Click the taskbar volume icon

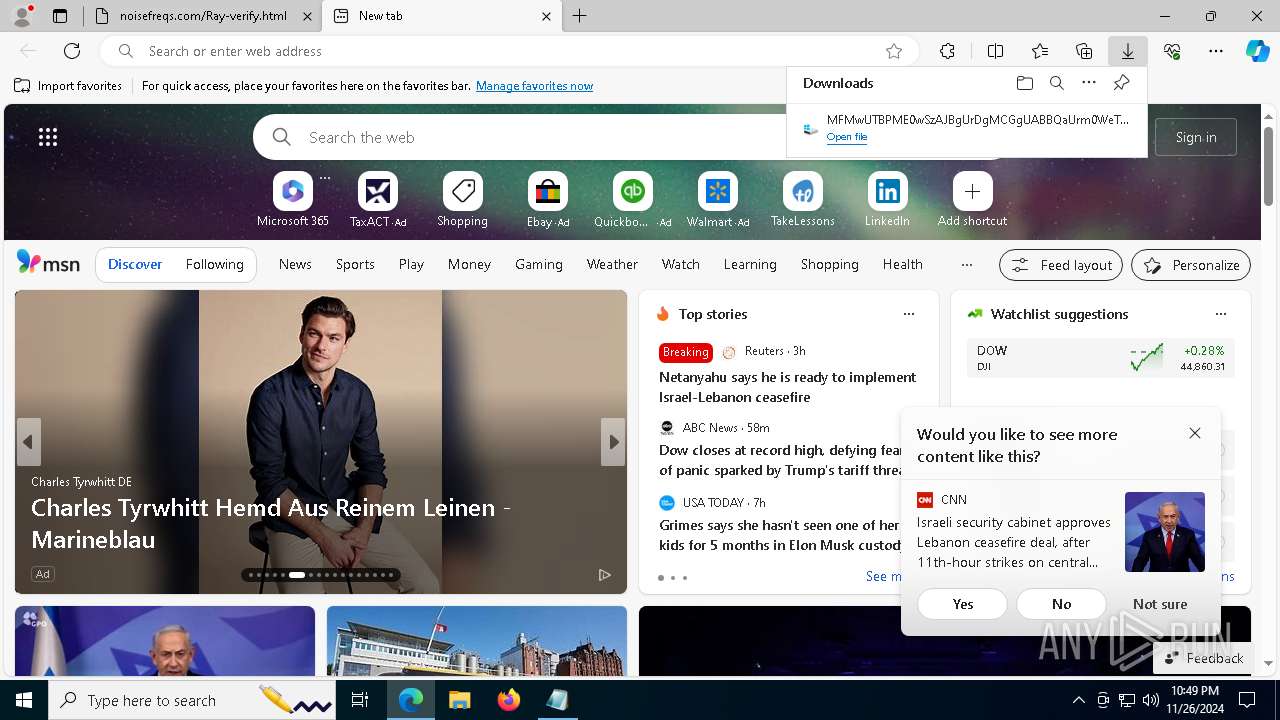(1150, 700)
